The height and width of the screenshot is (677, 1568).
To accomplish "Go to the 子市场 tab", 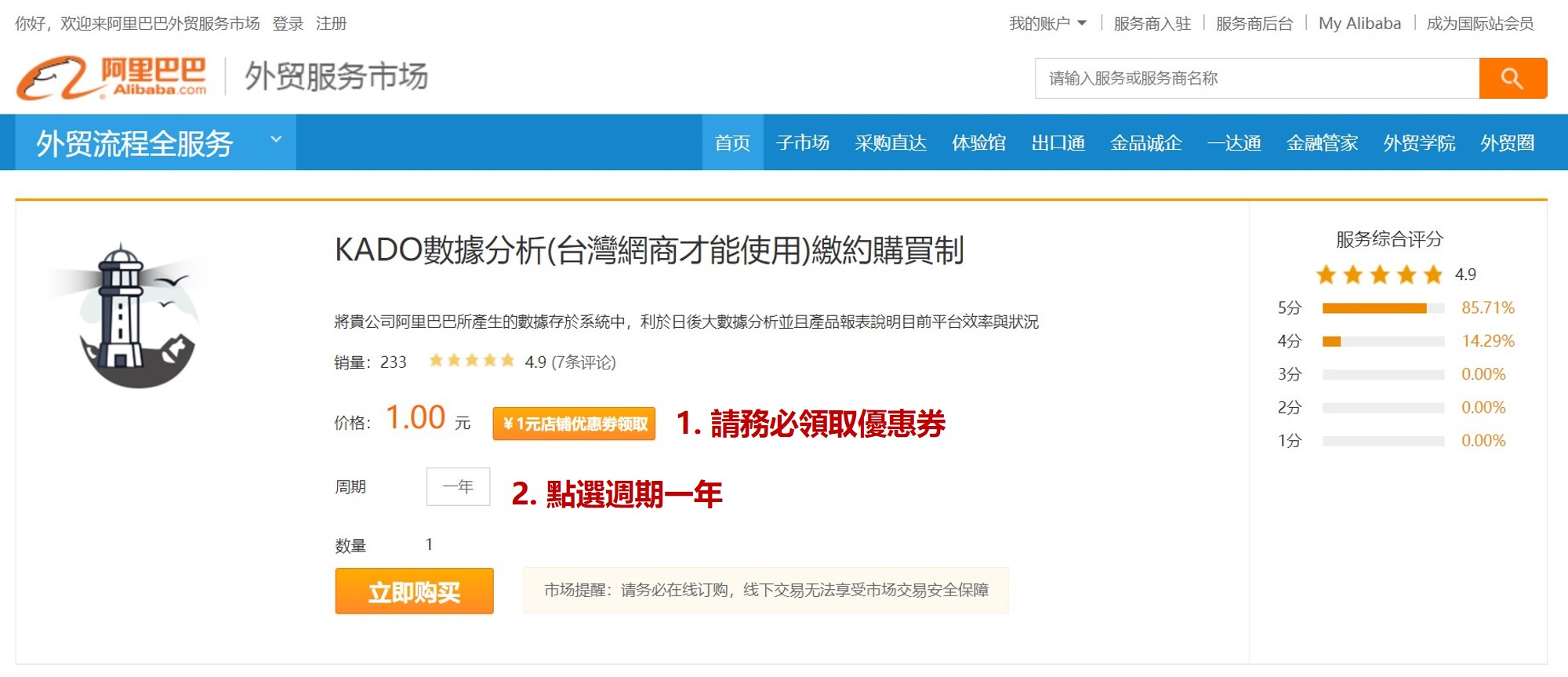I will pos(803,143).
